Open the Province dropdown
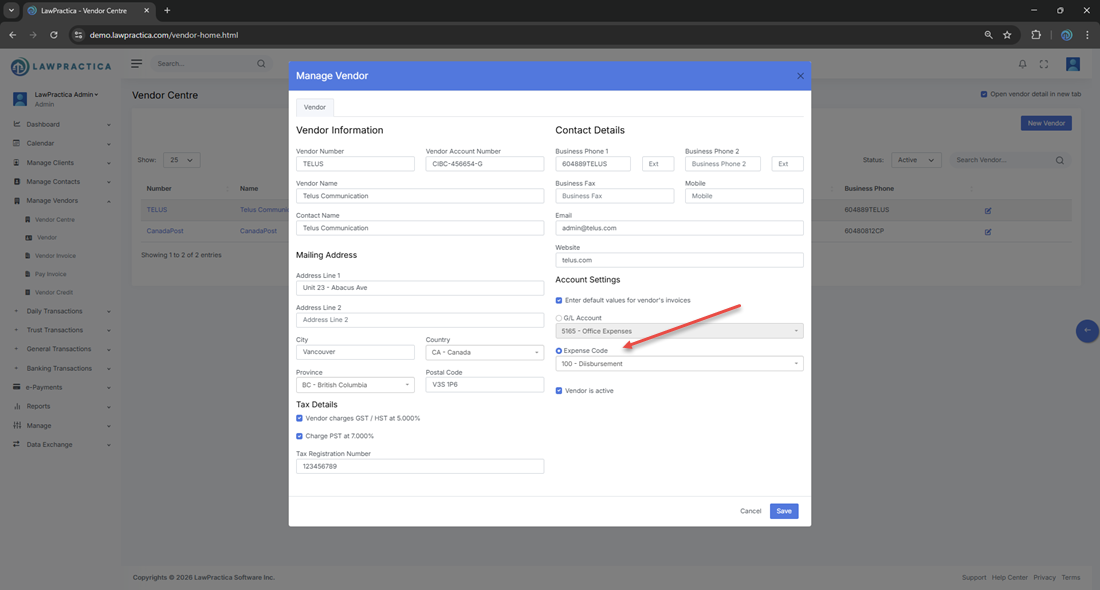This screenshot has height=590, width=1100. pos(355,385)
